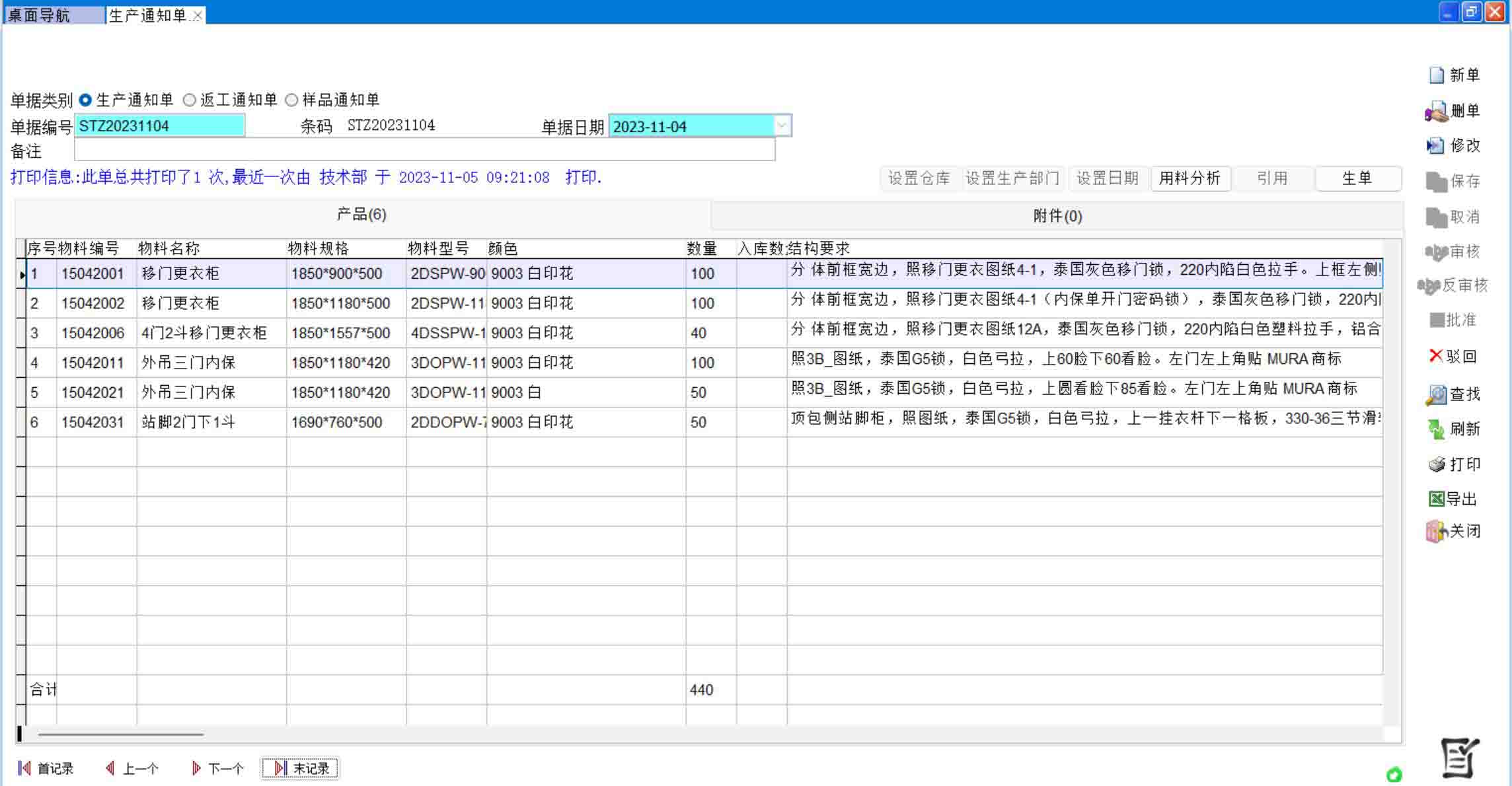This screenshot has width=1512, height=786.
Task: Click the 删单 (delete order) icon
Action: coord(1437,111)
